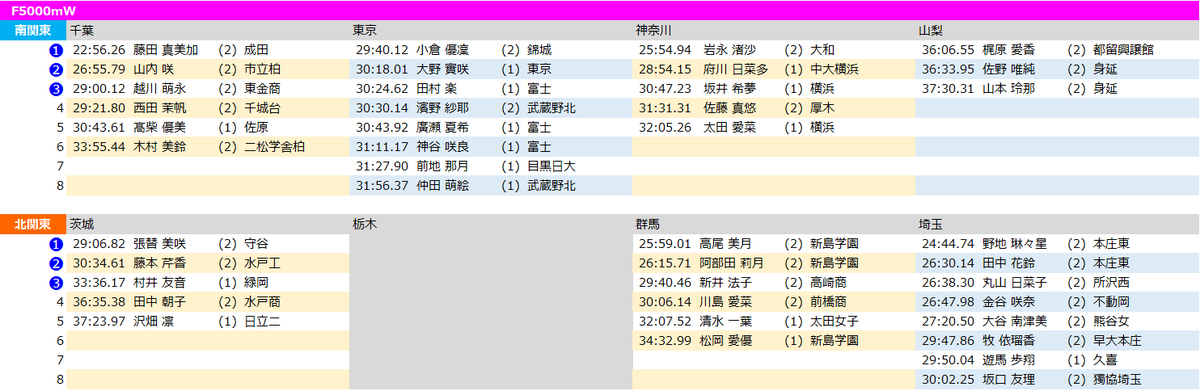Select the 南関東 region label
The width and height of the screenshot is (1200, 391).
pos(33,30)
